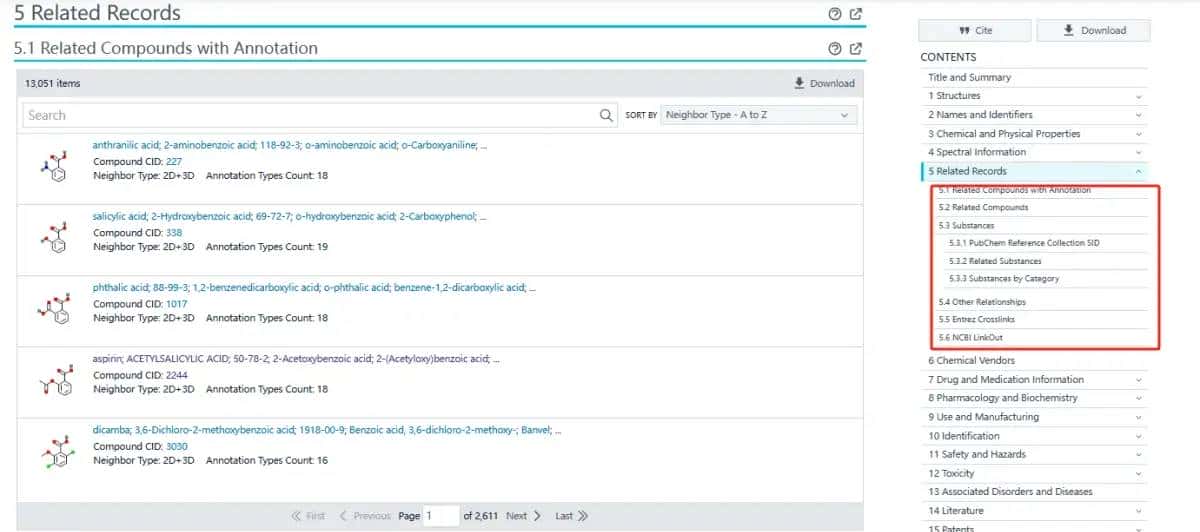Open the Sort By Neighbor Type dropdown
Image resolution: width=1200 pixels, height=532 pixels.
[759, 115]
